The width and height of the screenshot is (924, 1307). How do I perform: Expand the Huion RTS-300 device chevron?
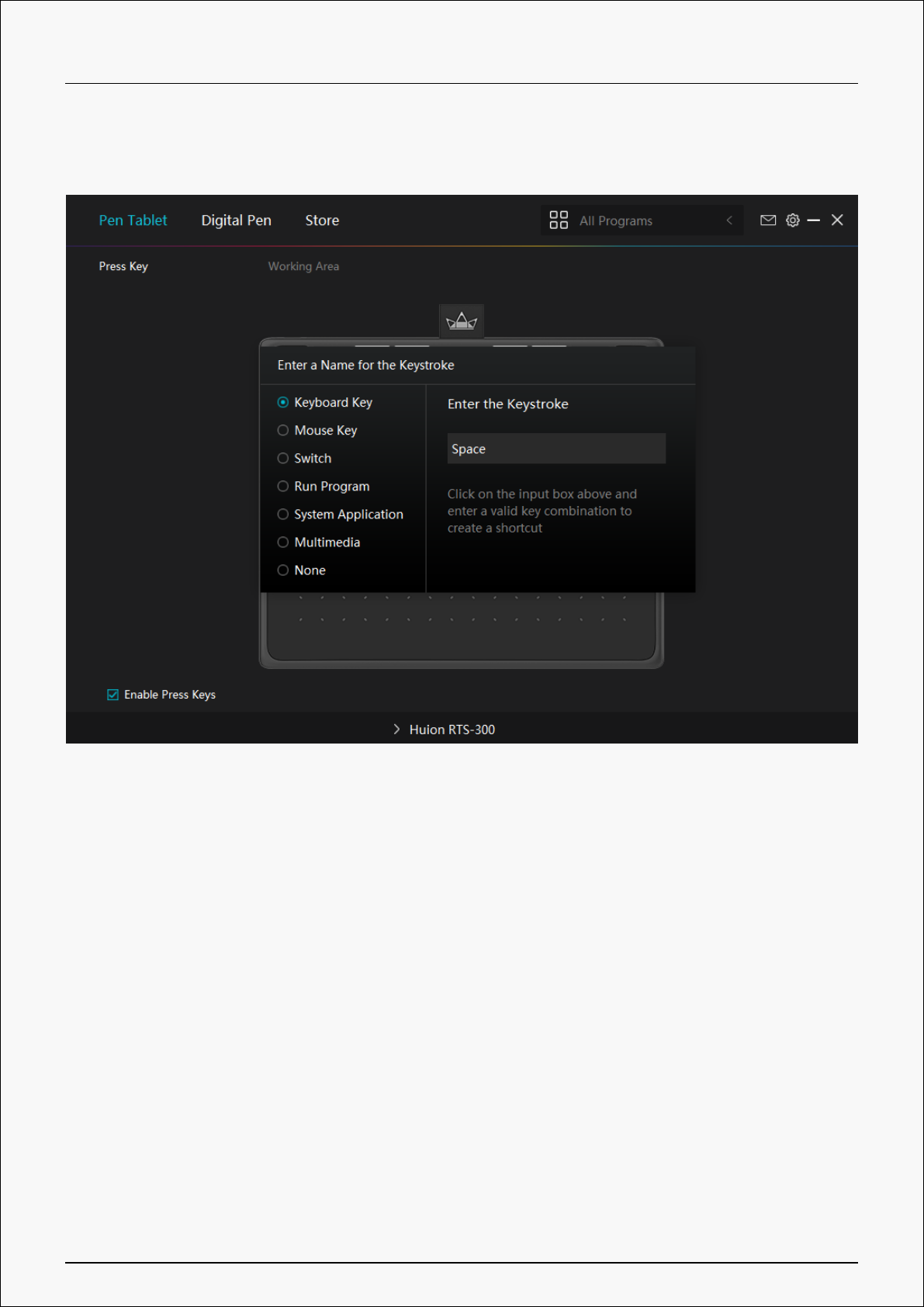coord(396,730)
